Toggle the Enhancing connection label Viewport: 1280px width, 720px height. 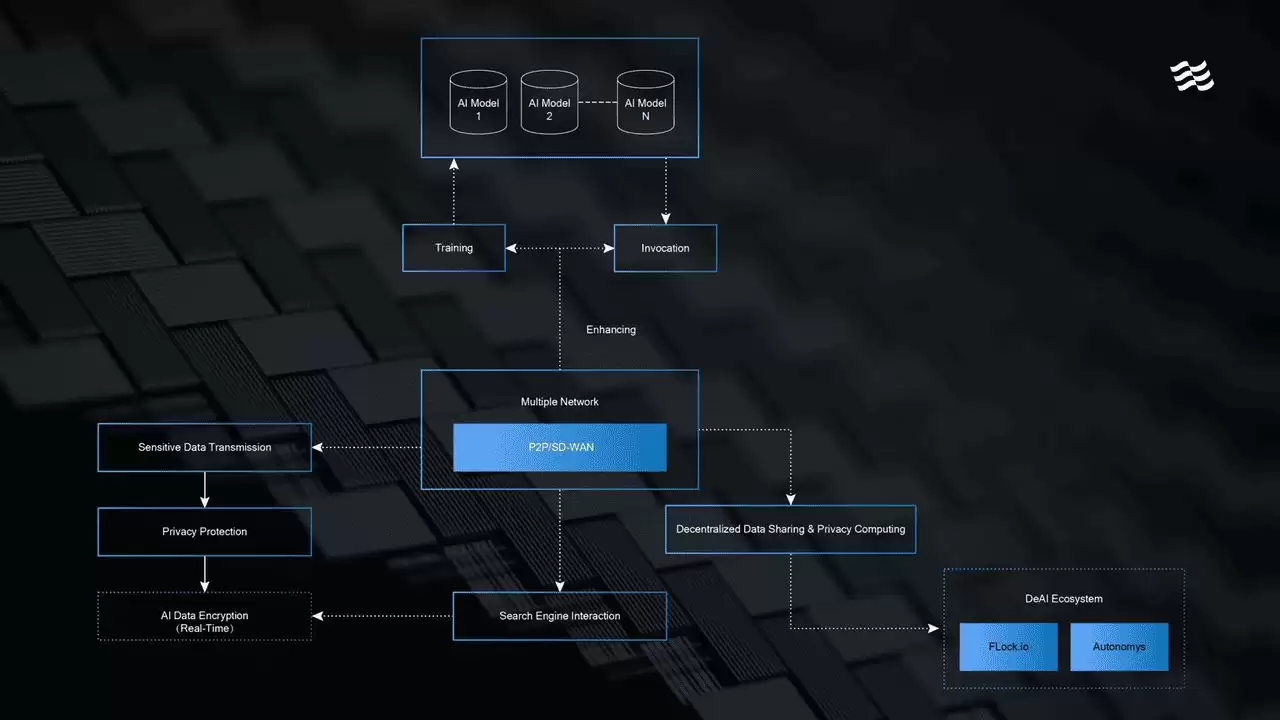click(610, 329)
